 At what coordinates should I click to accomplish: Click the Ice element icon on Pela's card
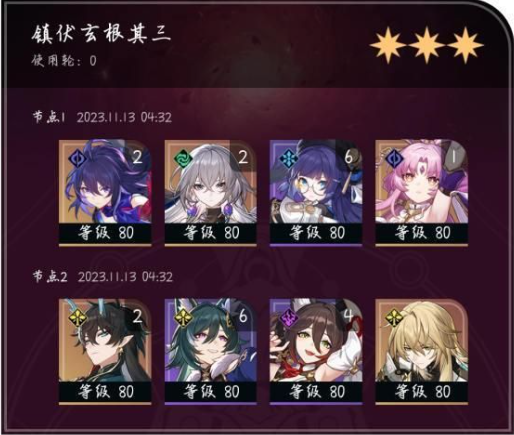coord(287,157)
